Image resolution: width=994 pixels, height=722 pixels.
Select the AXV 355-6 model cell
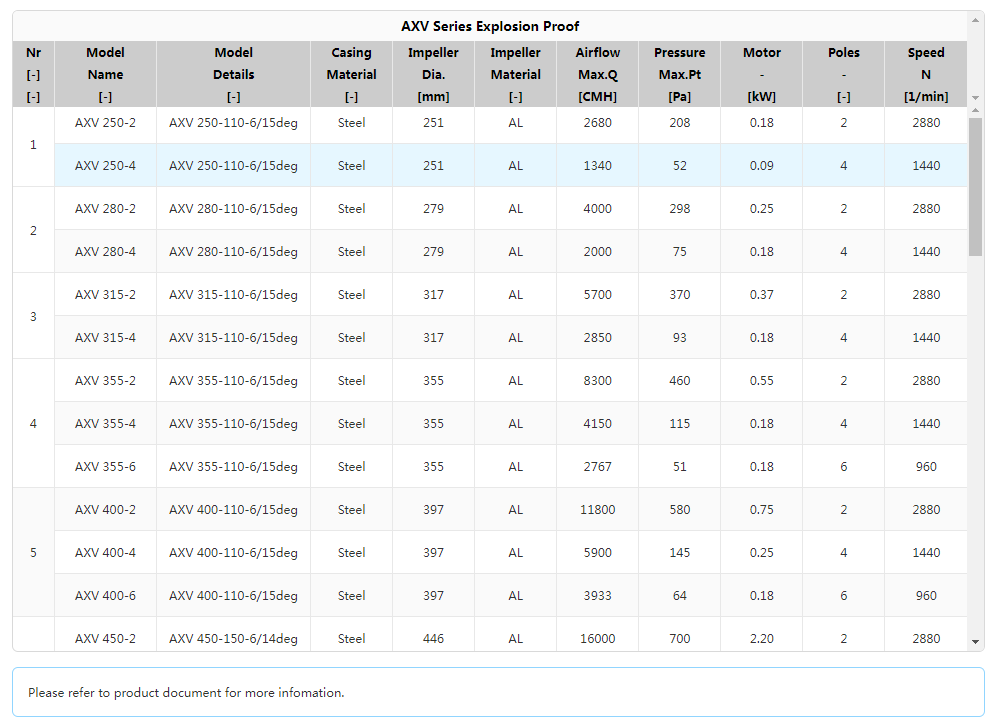[105, 467]
